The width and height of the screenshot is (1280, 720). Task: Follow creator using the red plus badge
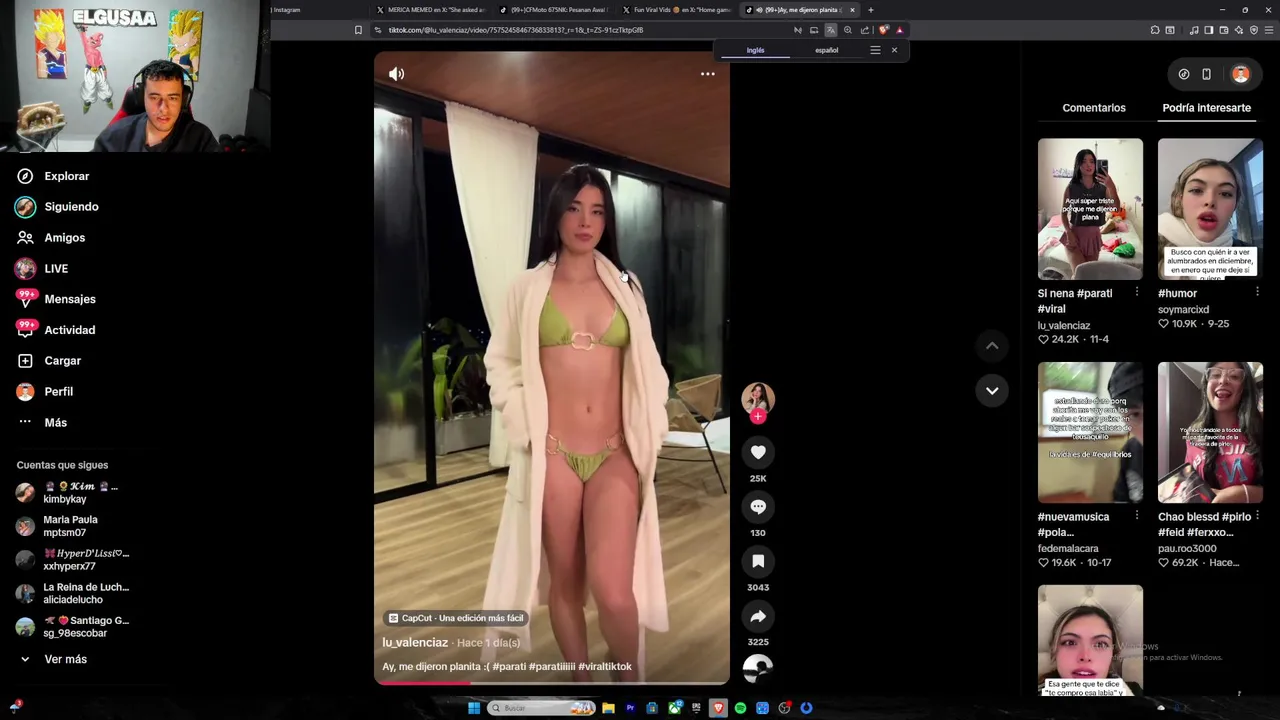pyautogui.click(x=758, y=416)
